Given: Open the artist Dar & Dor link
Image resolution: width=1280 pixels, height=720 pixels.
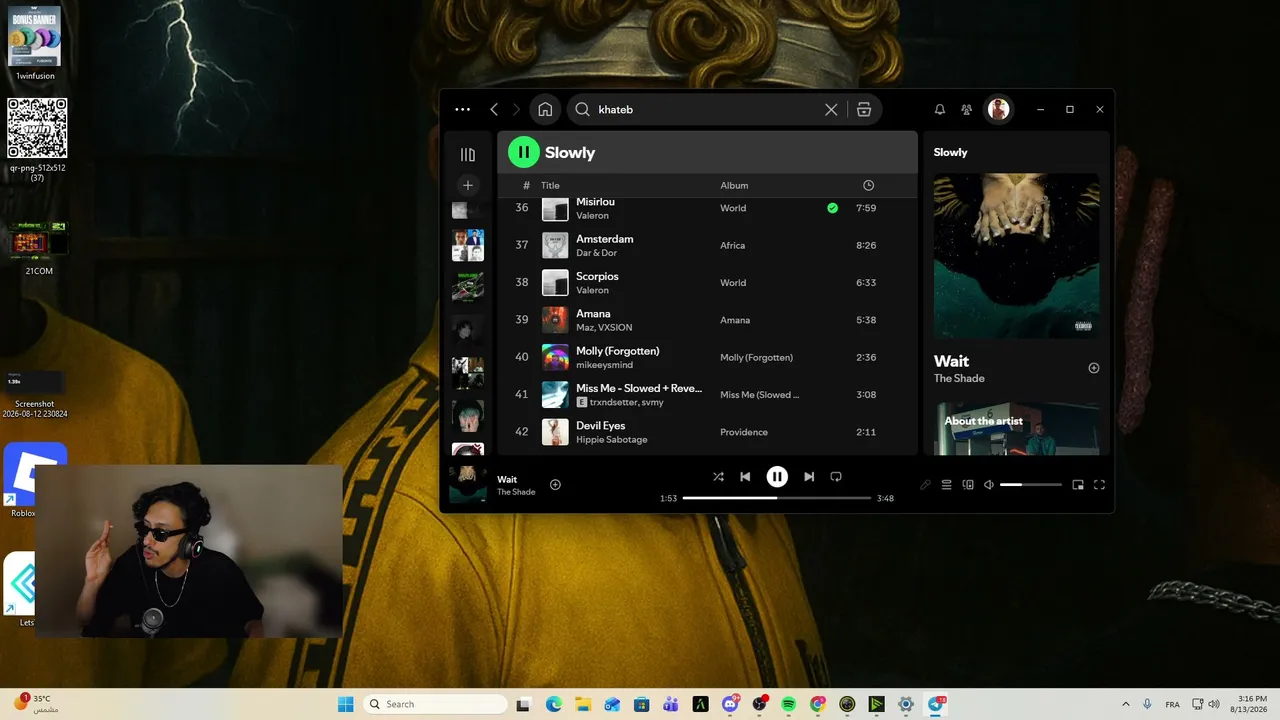Looking at the screenshot, I should tap(596, 253).
